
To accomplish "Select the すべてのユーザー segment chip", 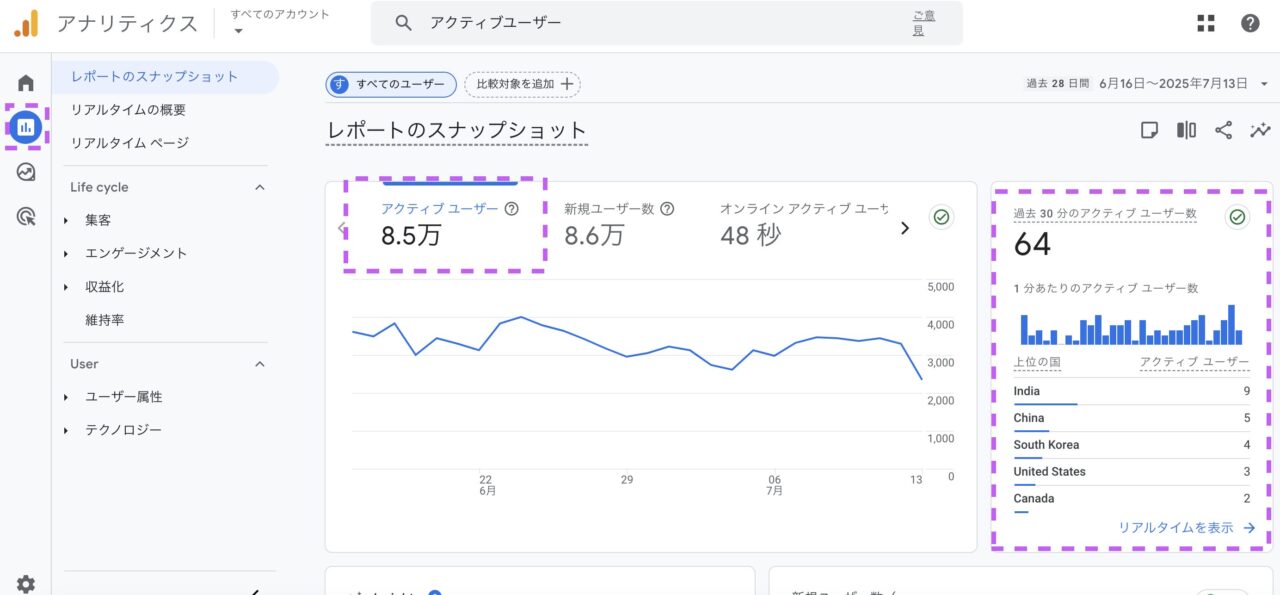I will (x=391, y=85).
